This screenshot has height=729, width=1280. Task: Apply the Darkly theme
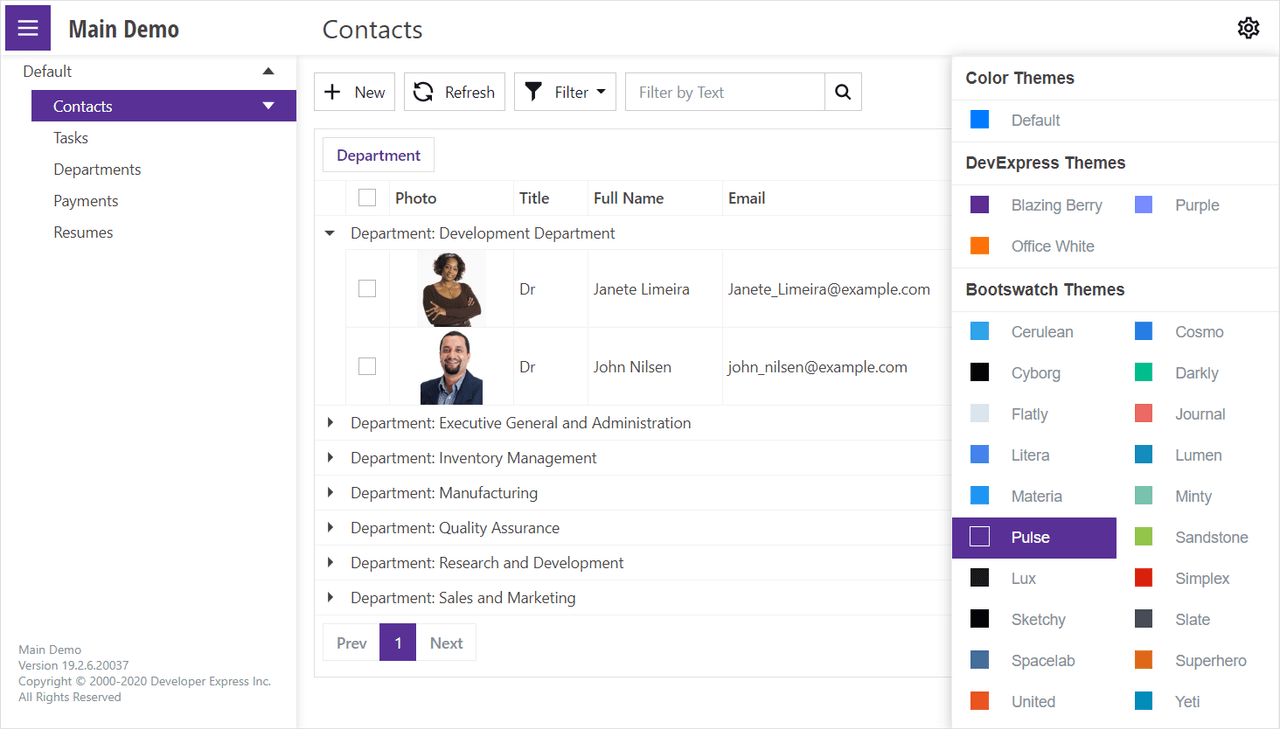[x=1198, y=373]
